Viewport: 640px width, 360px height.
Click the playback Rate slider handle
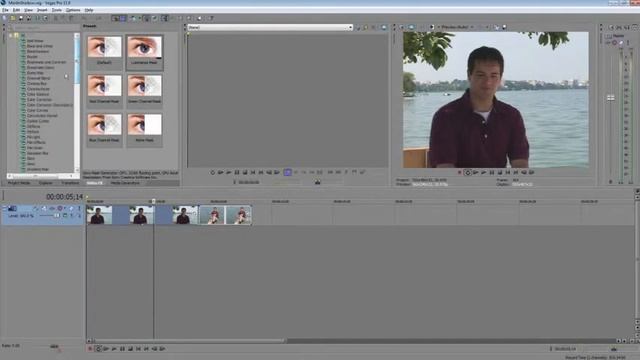54,347
